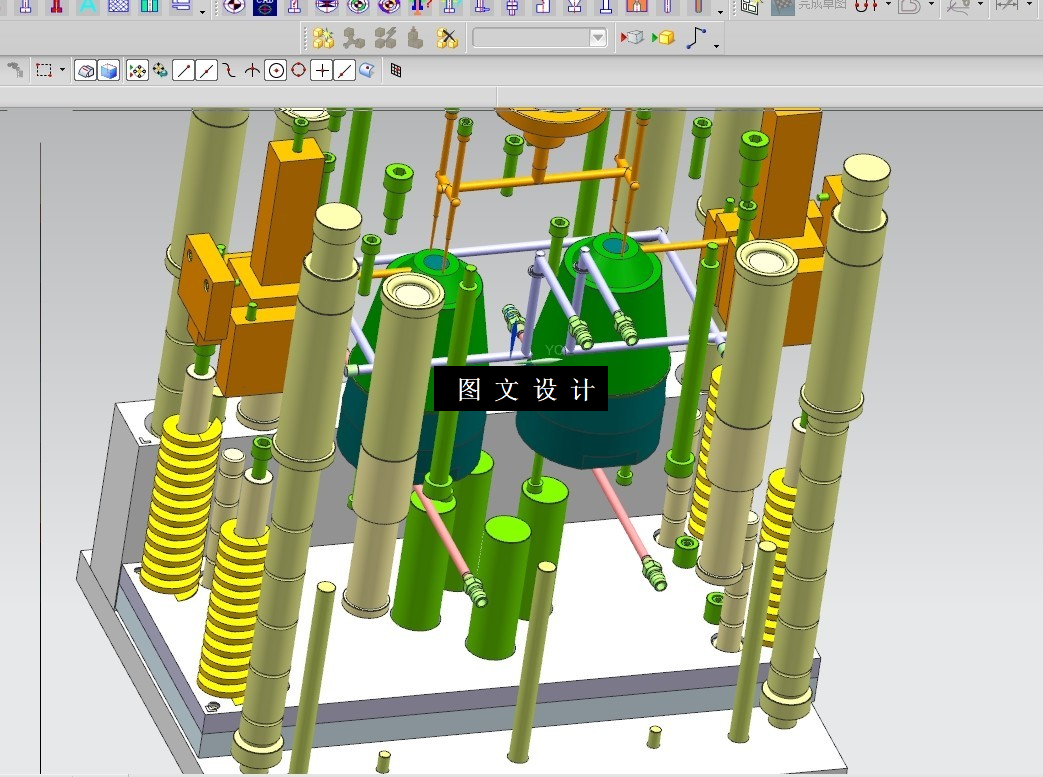The height and width of the screenshot is (777, 1043).
Task: Open the dropdown beside the grey spline icon
Action: [980, 5]
